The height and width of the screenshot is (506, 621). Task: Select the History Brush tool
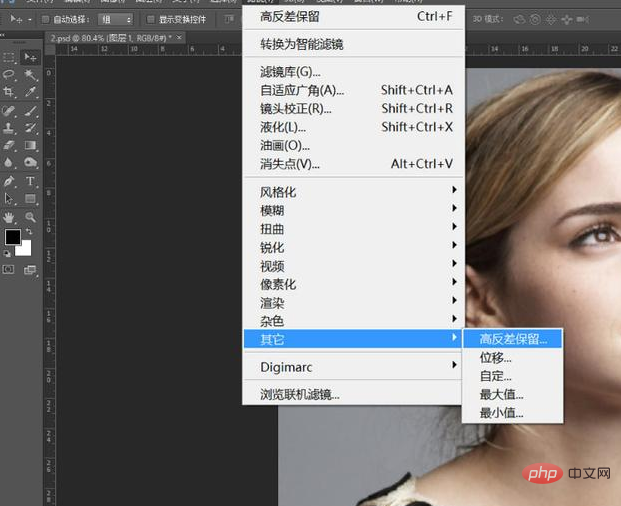click(30, 128)
